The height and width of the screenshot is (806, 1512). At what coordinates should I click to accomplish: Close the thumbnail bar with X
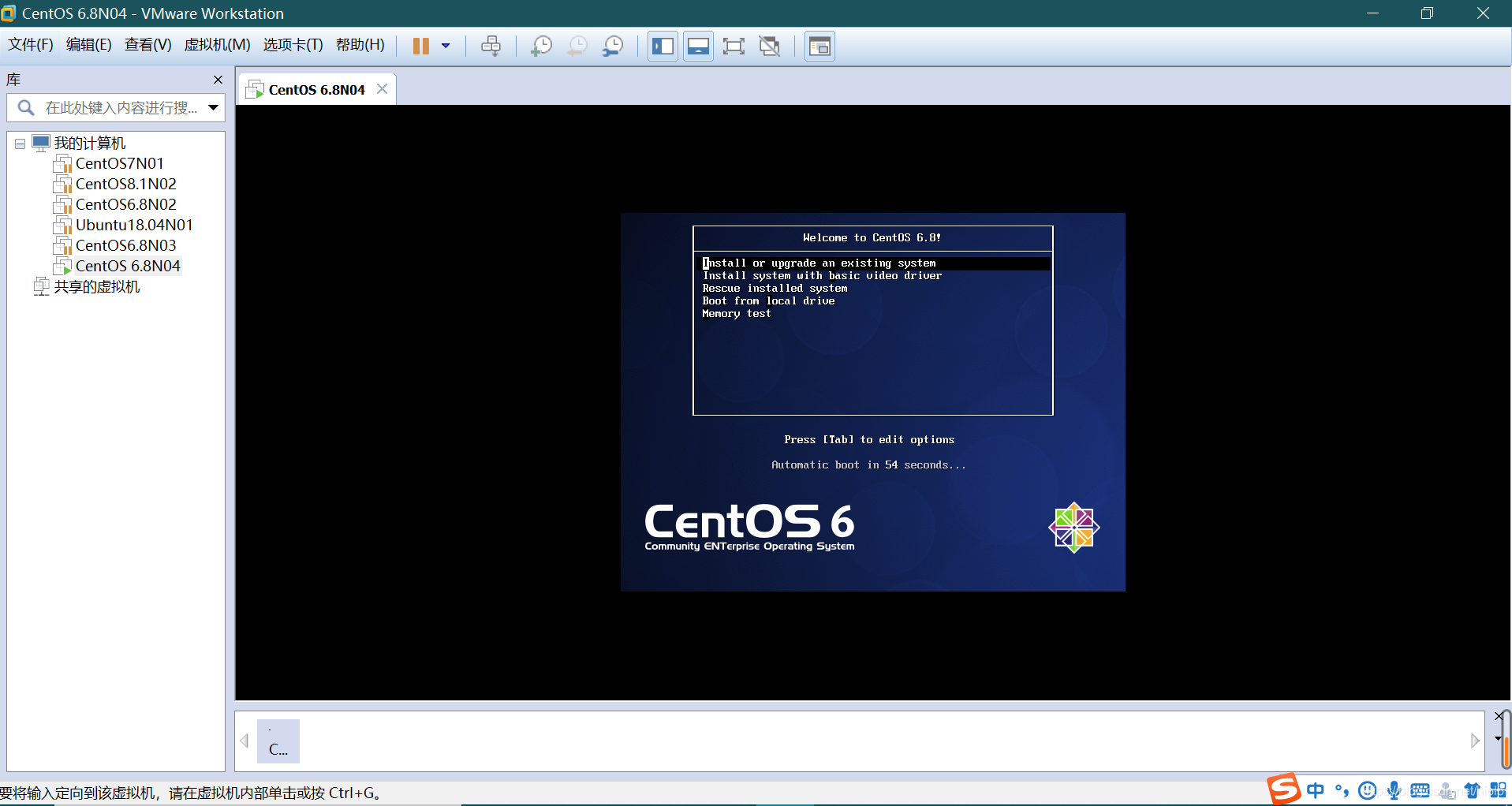click(1499, 716)
